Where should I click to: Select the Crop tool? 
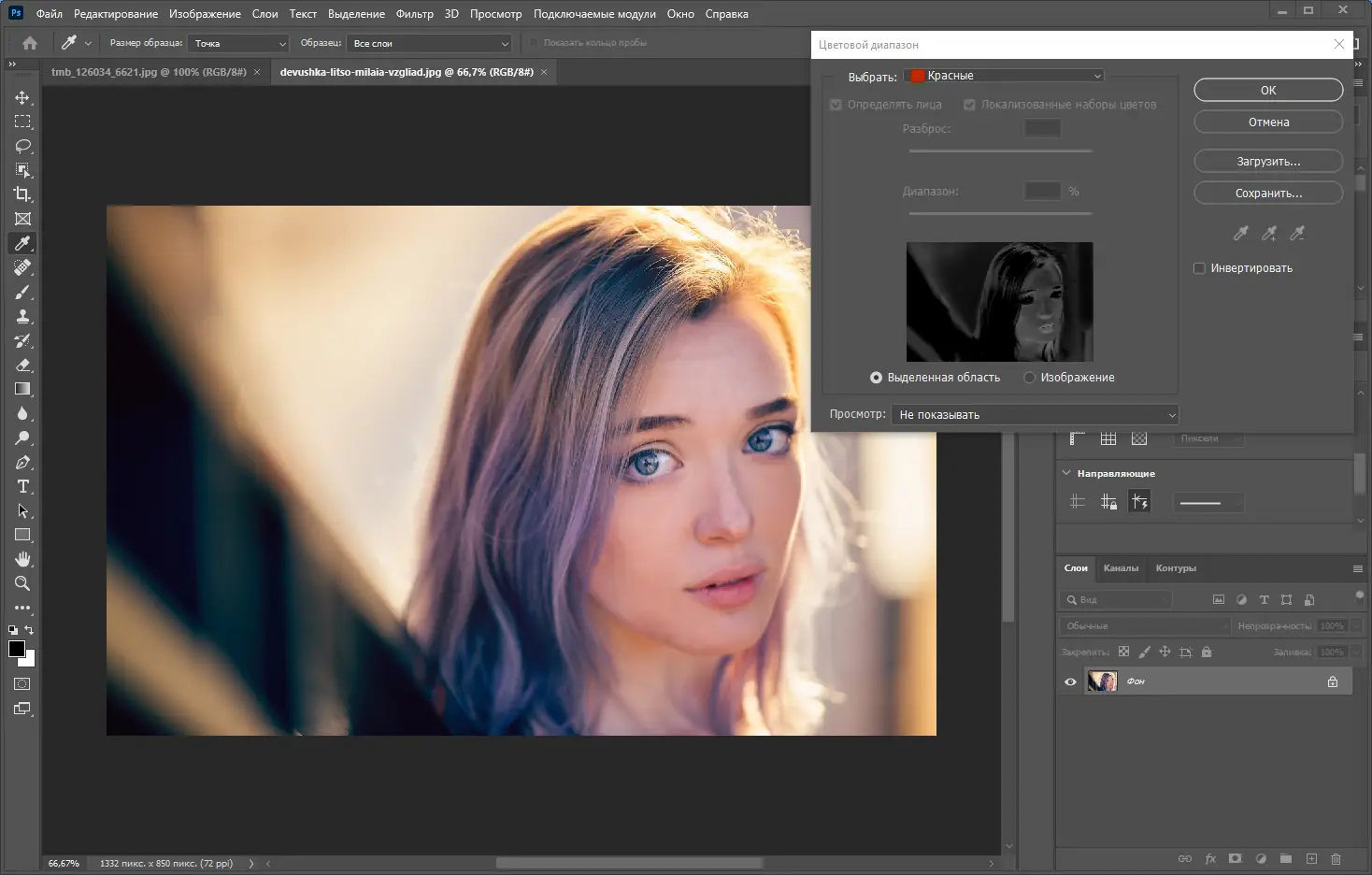tap(22, 194)
